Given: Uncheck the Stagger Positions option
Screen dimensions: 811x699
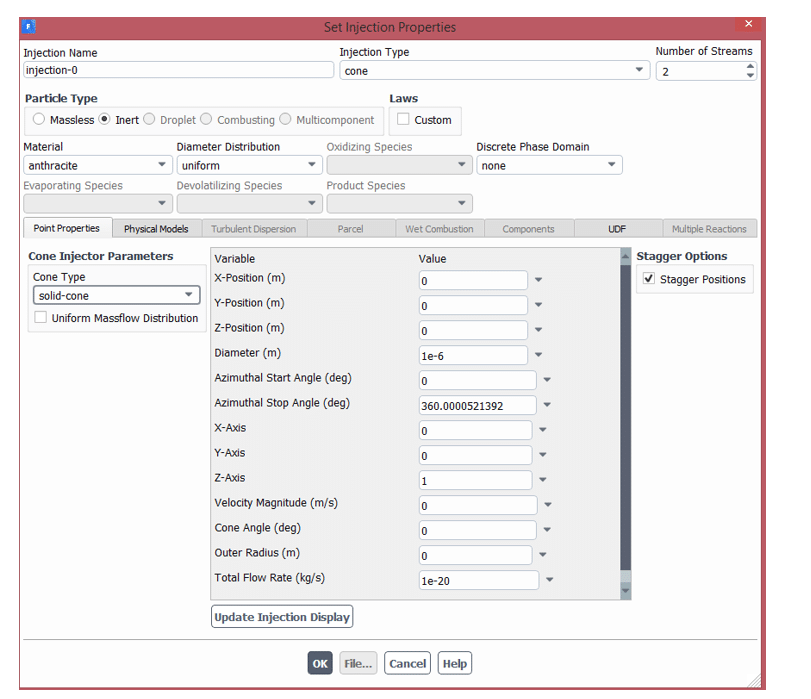Looking at the screenshot, I should [649, 279].
